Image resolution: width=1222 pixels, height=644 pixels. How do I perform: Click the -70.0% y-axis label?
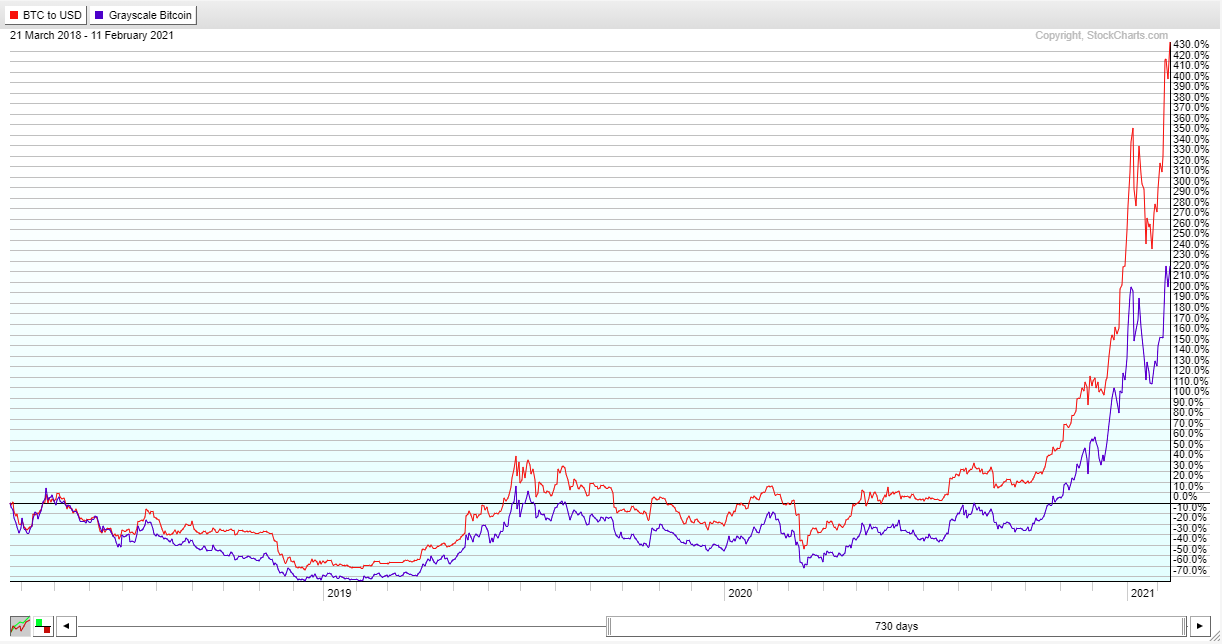[x=1191, y=570]
